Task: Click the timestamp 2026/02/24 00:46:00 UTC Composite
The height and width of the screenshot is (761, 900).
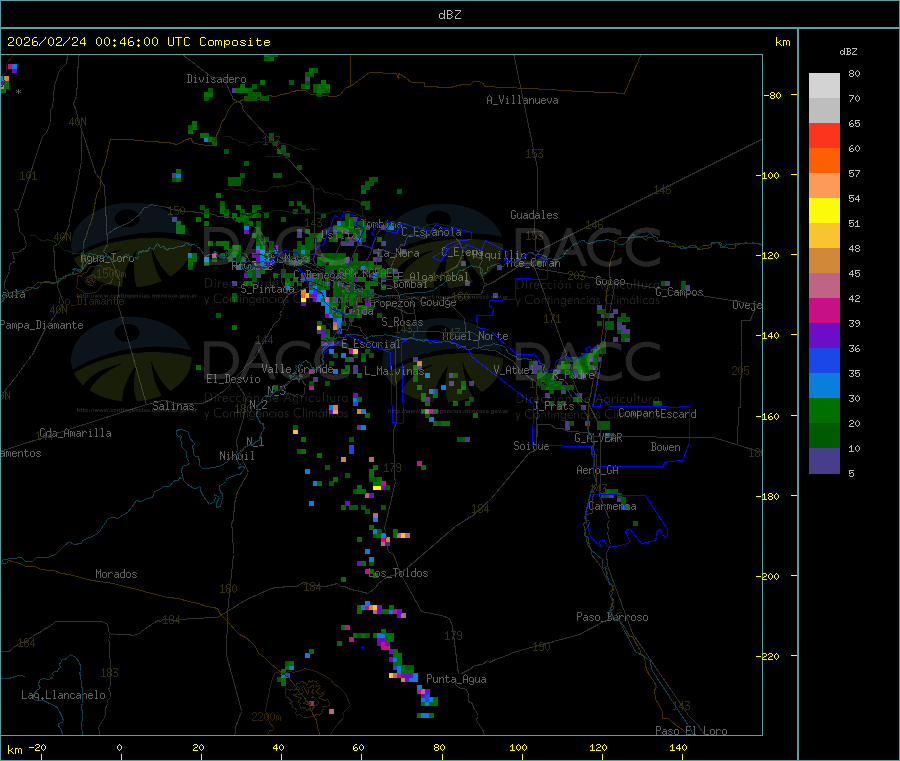Action: [138, 42]
